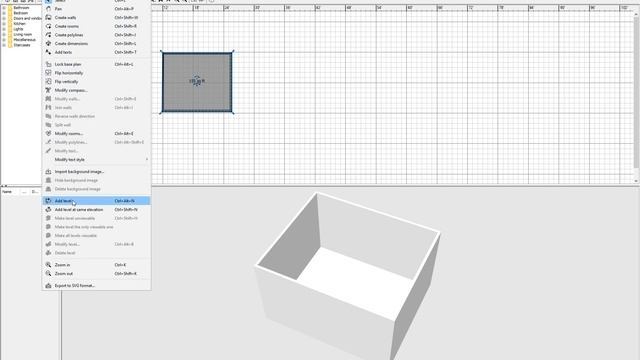Select the Modify level menu entry
Viewport: 640px width, 360px height.
pos(96,244)
